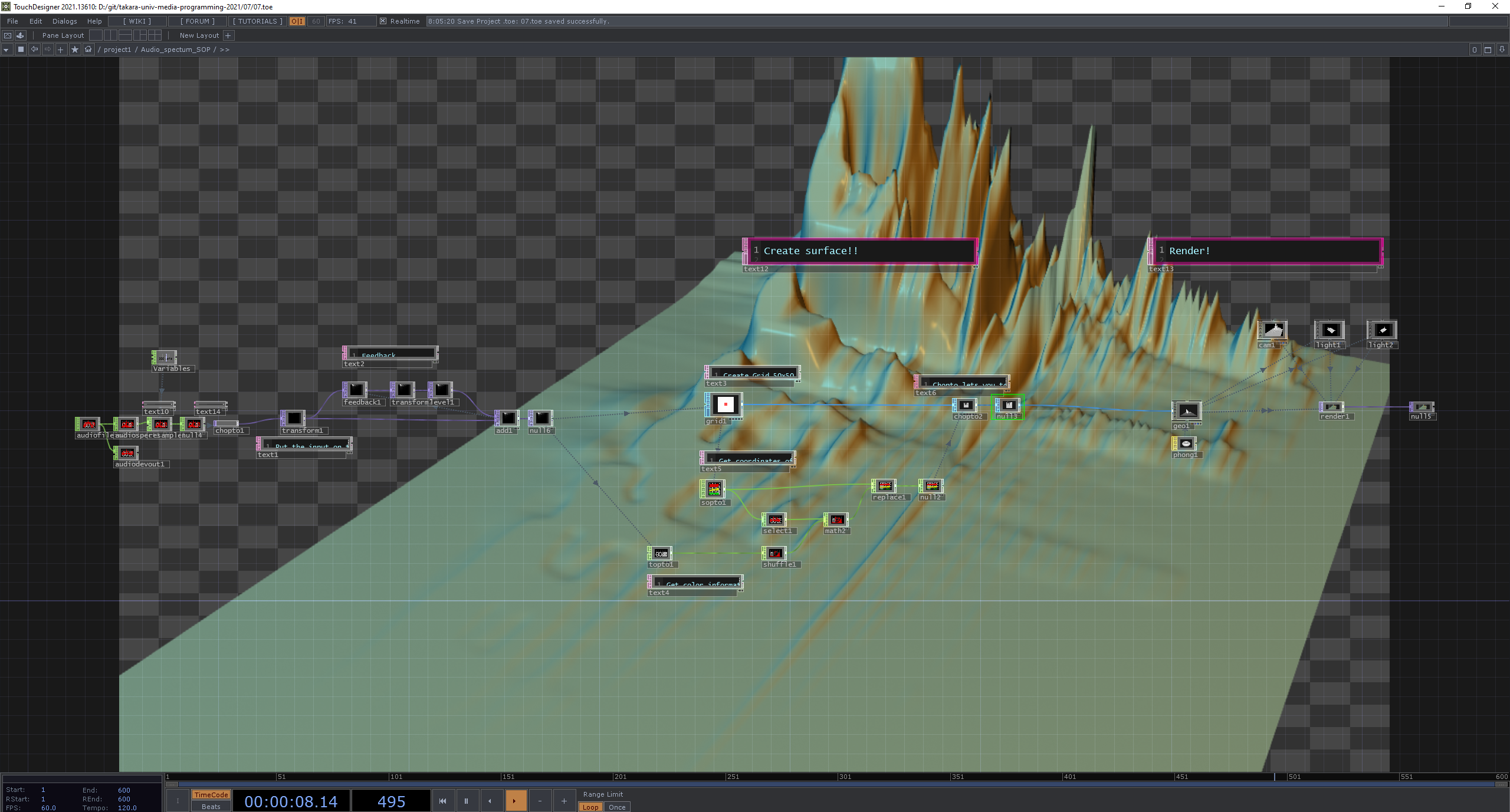Click the bookmark star icon in path bar
Image resolution: width=1510 pixels, height=812 pixels.
(x=74, y=50)
